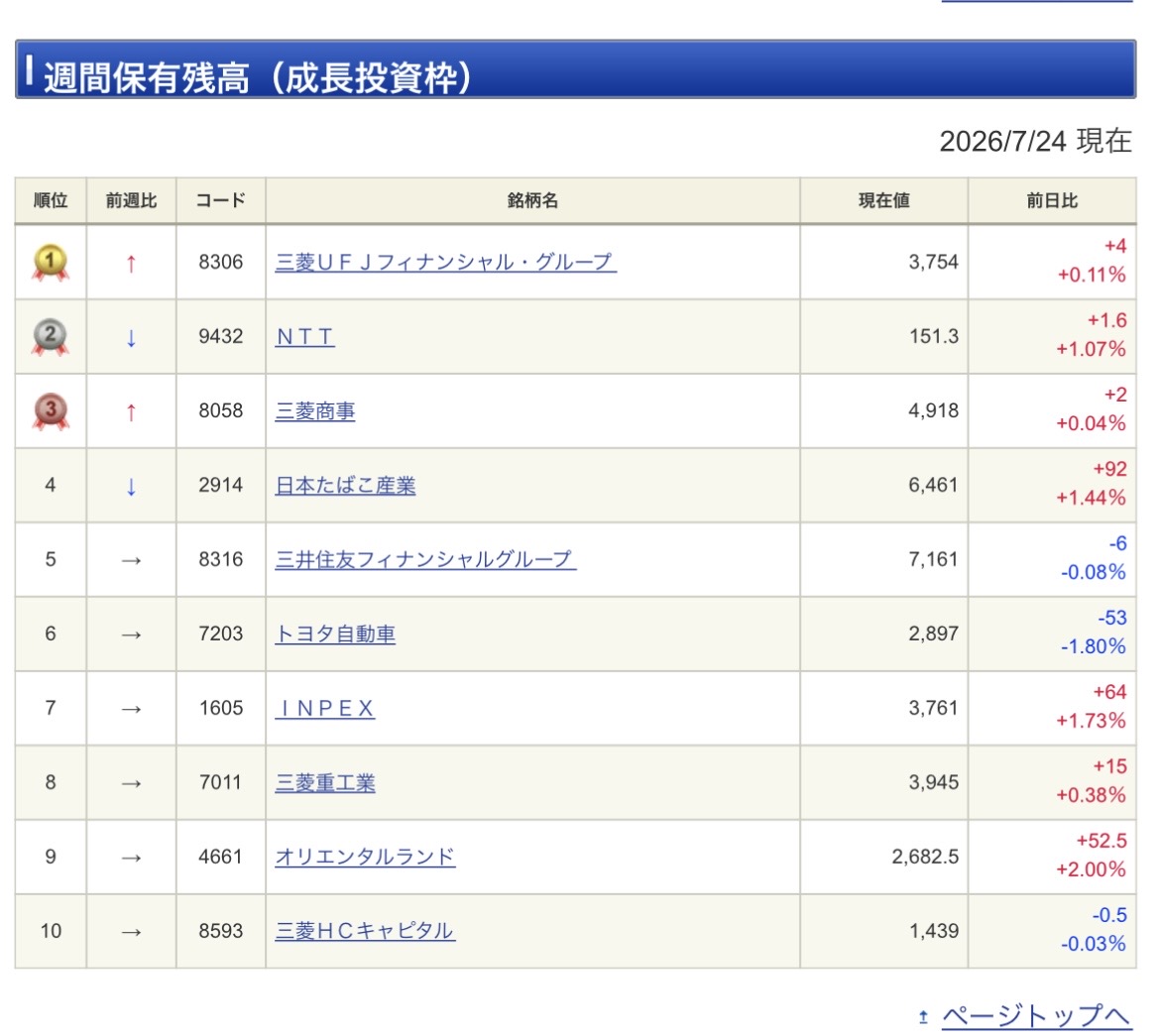This screenshot has width=1160, height=1036.
Task: Click the 現在値 column header
Action: point(884,200)
